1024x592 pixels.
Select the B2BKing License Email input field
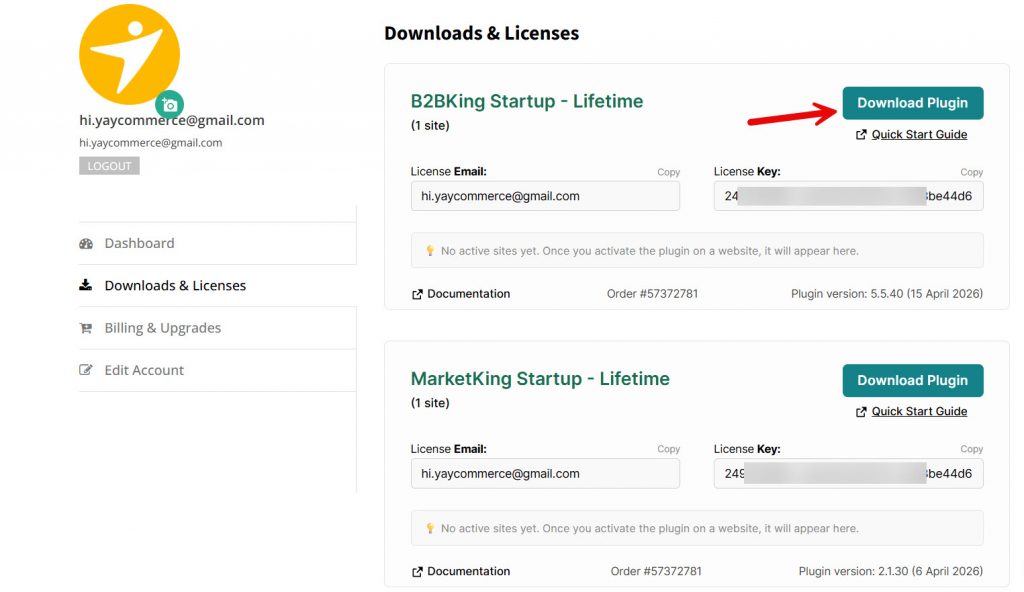pos(545,196)
